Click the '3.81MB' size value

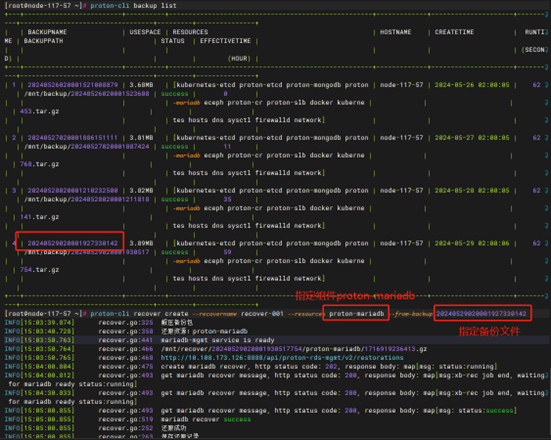141,137
